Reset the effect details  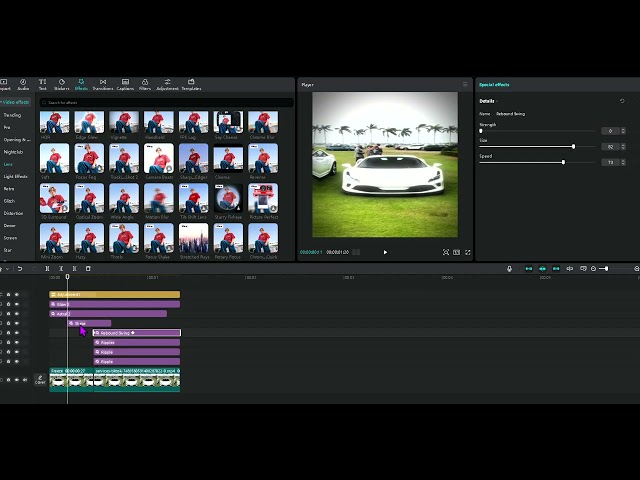point(622,101)
